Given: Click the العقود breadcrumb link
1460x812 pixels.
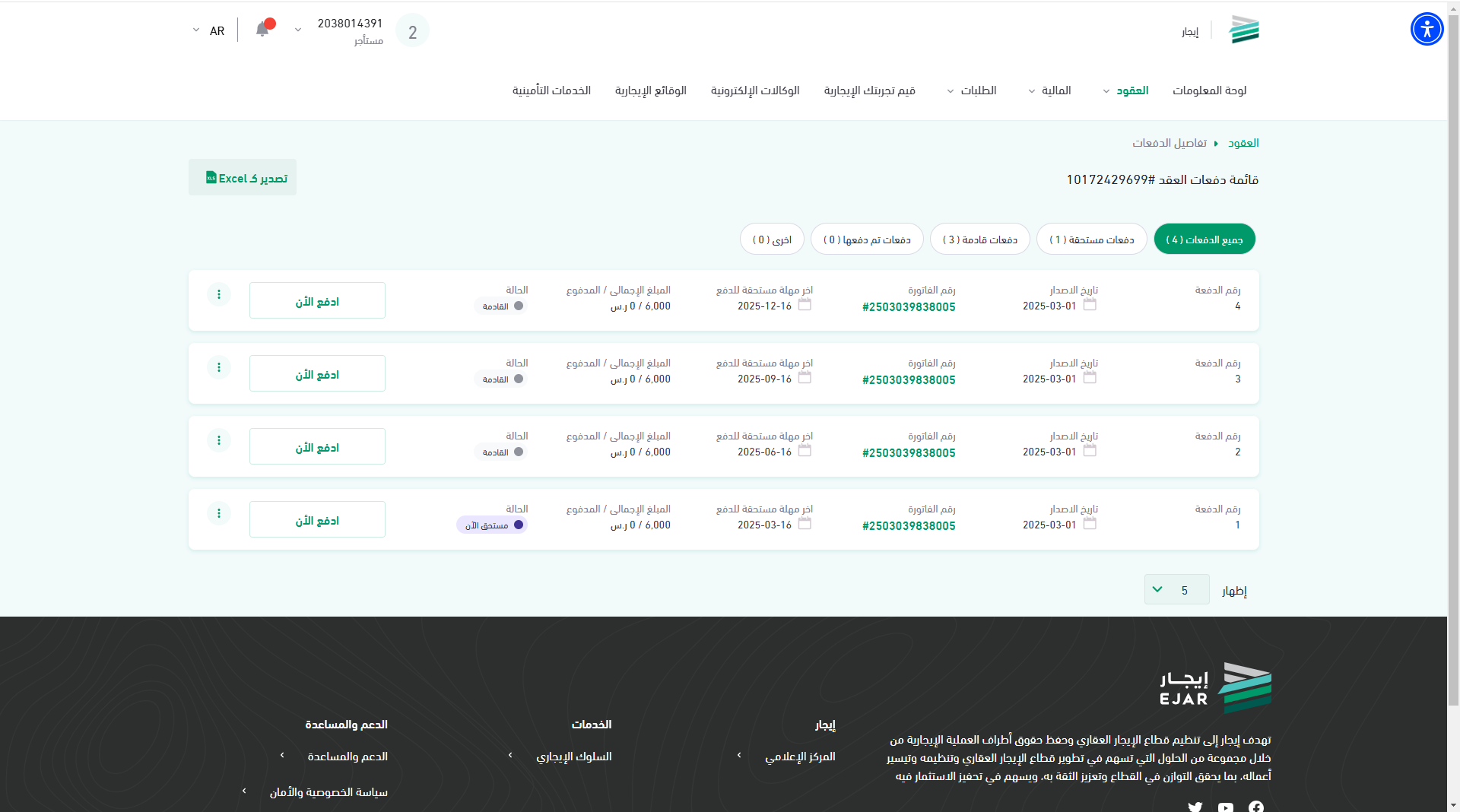Looking at the screenshot, I should [1243, 143].
